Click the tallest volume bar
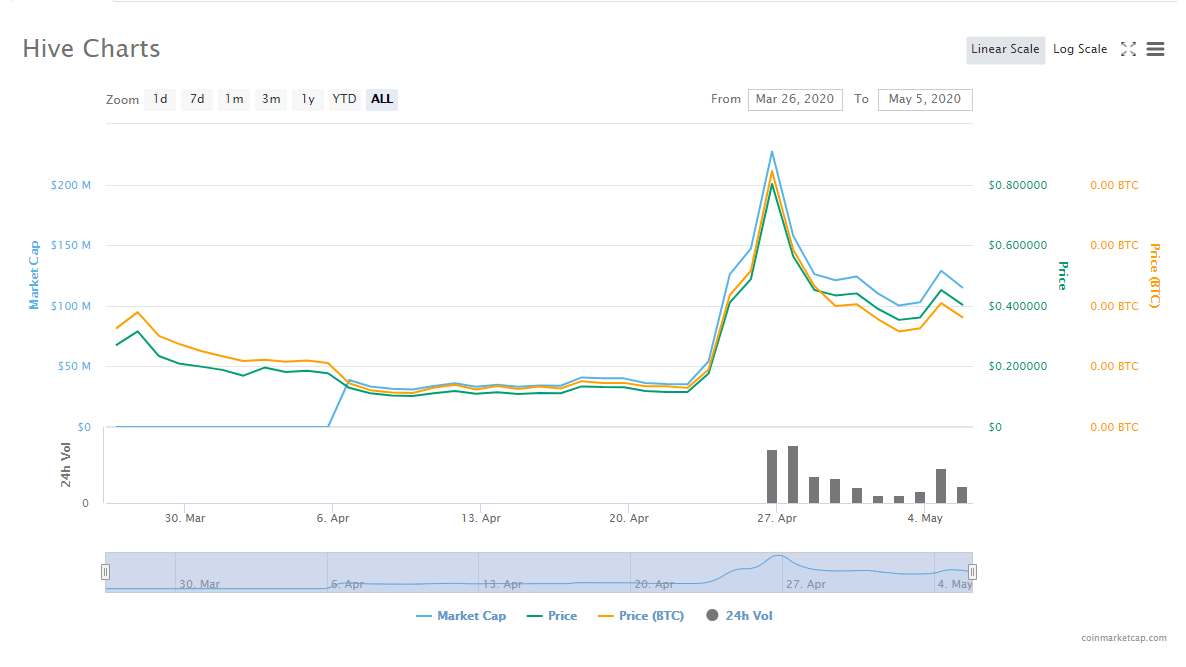The height and width of the screenshot is (667, 1186). (793, 474)
